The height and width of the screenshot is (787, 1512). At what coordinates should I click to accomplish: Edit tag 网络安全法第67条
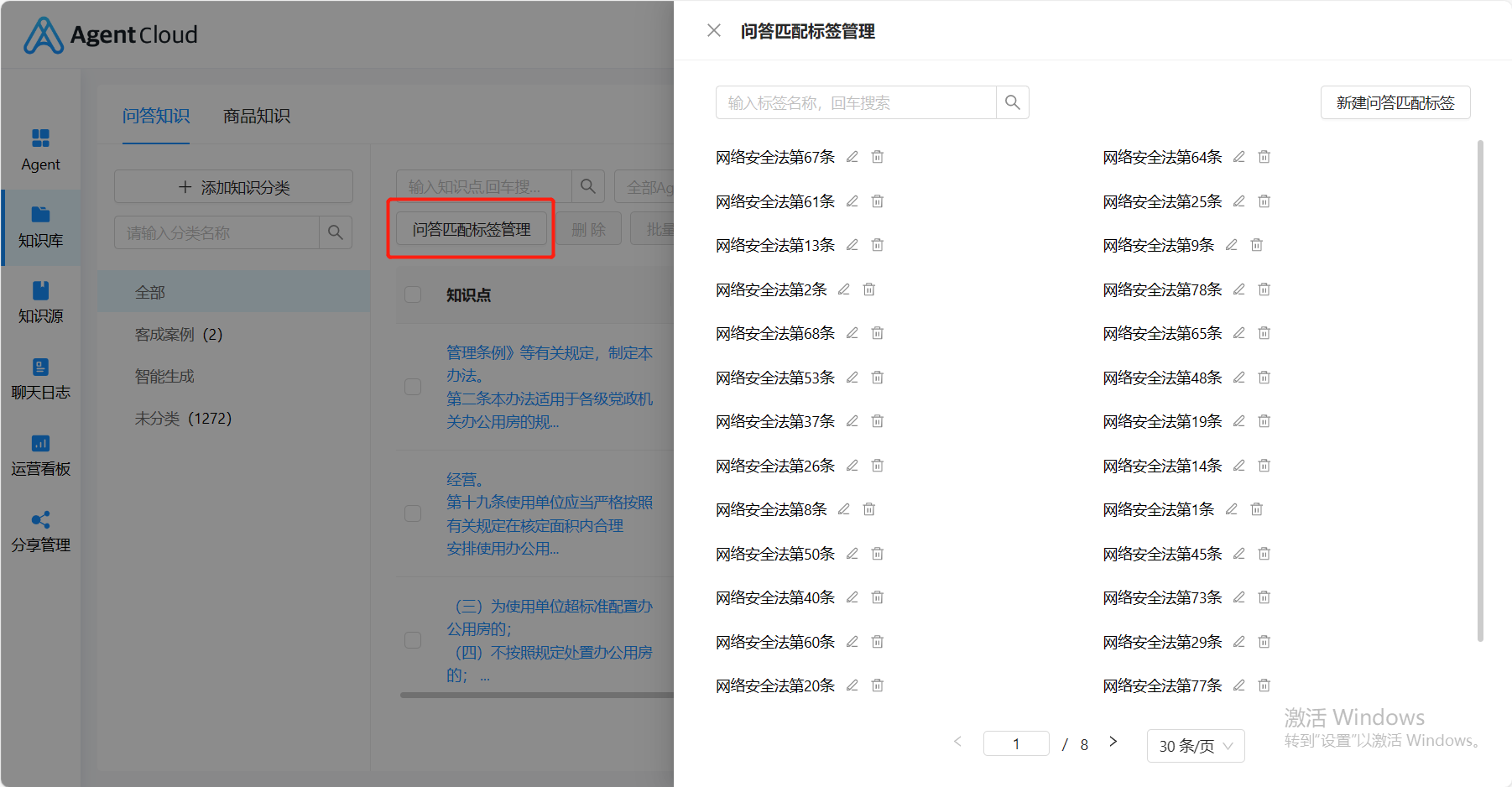click(x=852, y=157)
